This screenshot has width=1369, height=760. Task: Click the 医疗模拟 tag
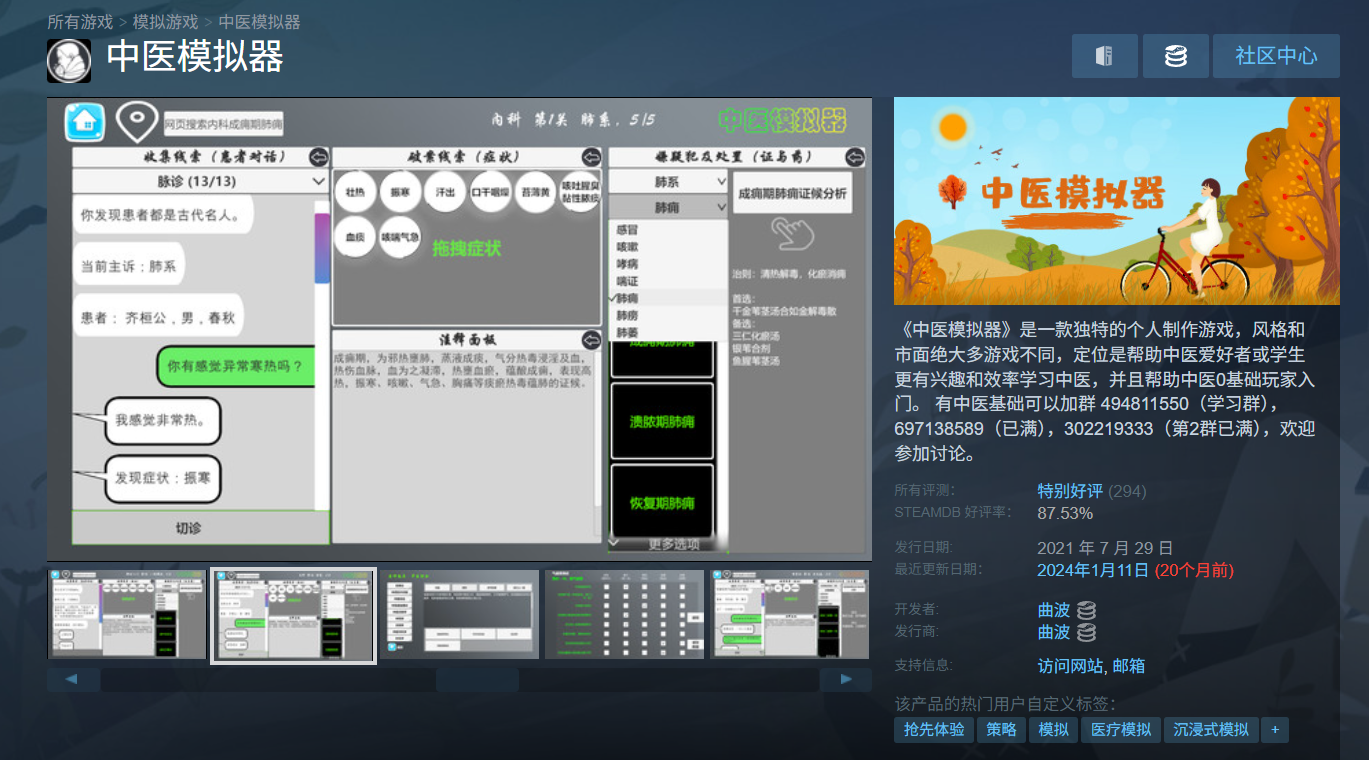tap(1121, 730)
